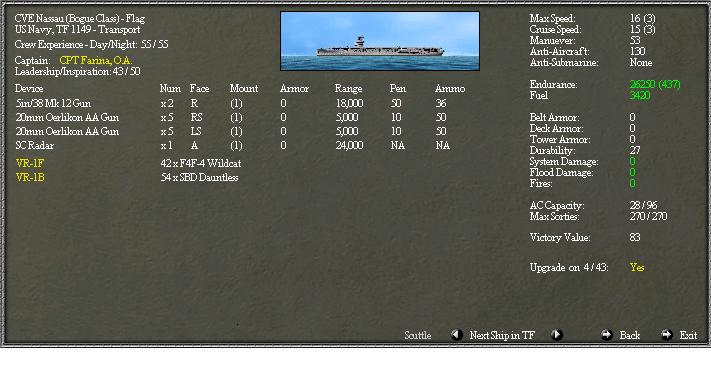
Task: Scuttle the ship
Action: tap(418, 335)
